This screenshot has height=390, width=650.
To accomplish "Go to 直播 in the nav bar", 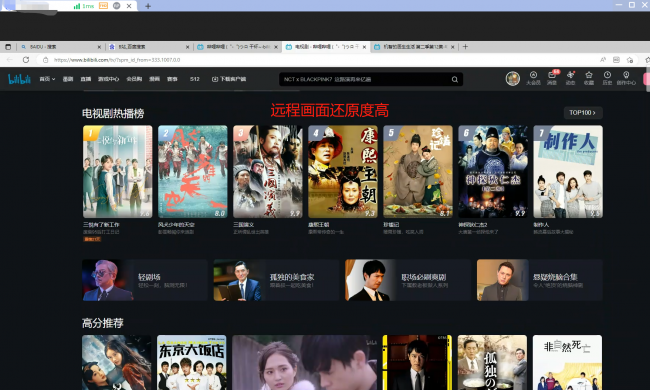I will coord(85,79).
